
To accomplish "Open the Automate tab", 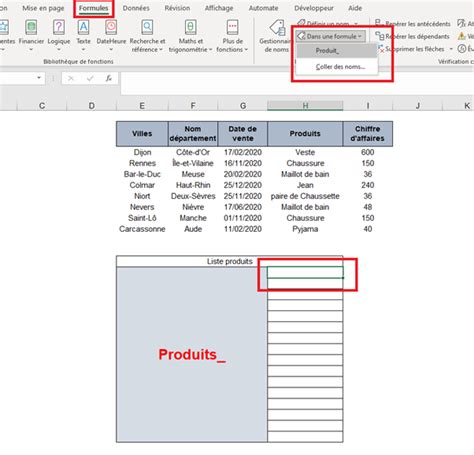I will (x=263, y=8).
